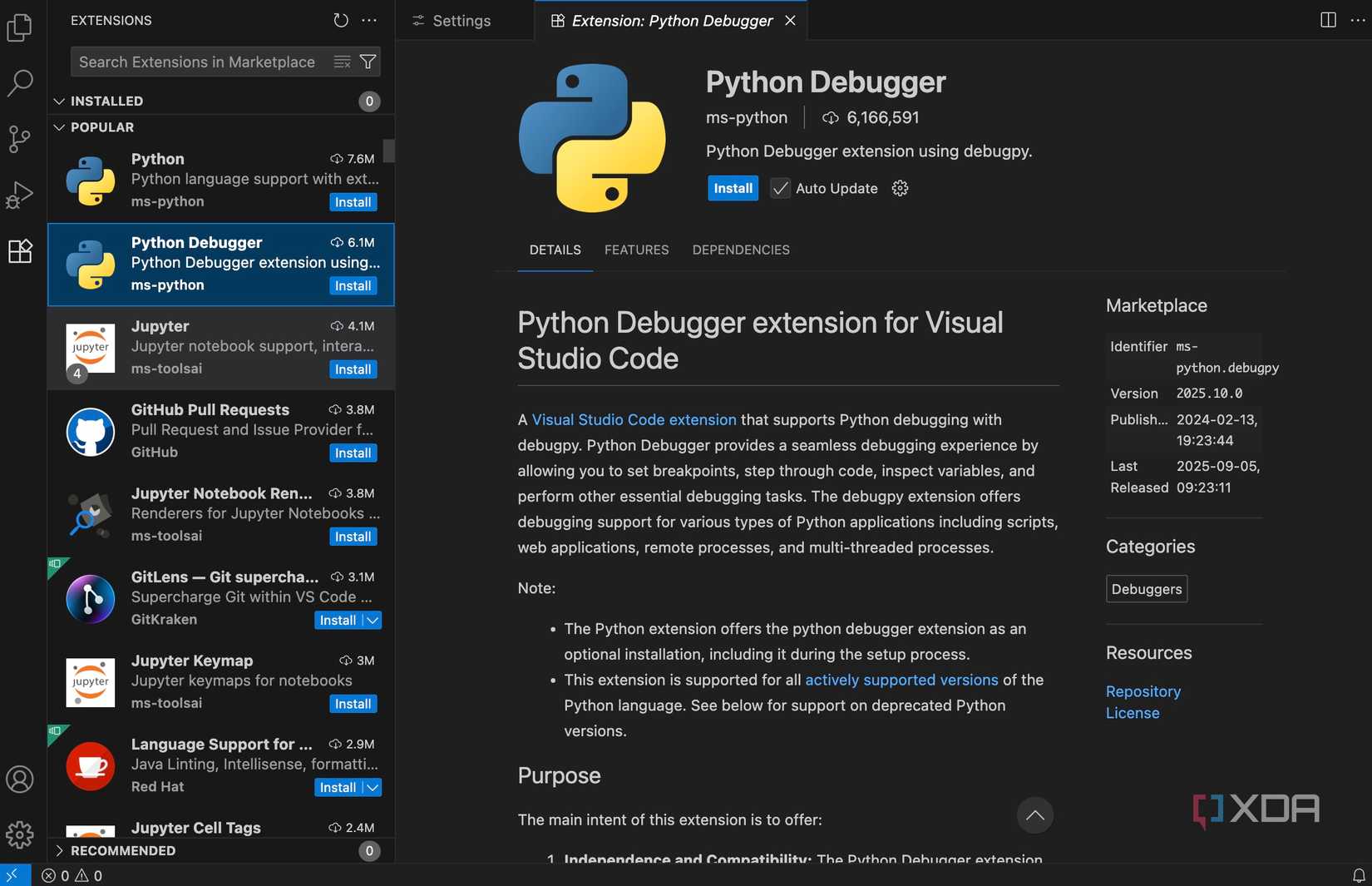
Task: Click the Accounts icon
Action: click(x=19, y=780)
